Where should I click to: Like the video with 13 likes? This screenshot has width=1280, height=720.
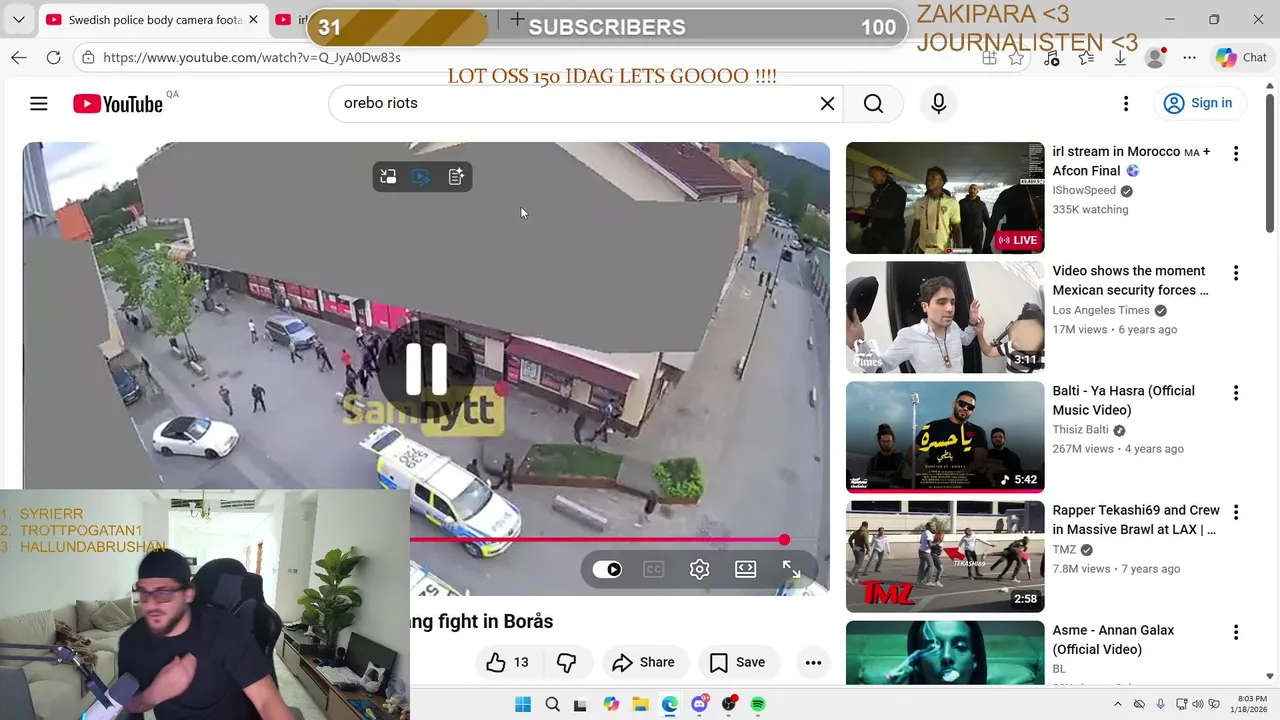click(508, 662)
